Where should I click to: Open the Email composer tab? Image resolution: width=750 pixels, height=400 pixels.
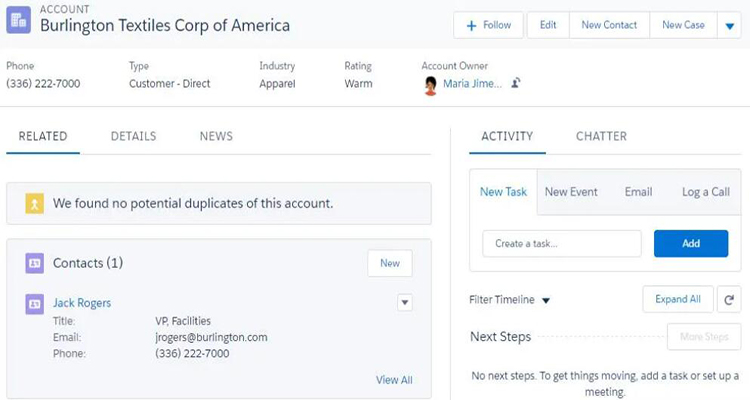639,192
